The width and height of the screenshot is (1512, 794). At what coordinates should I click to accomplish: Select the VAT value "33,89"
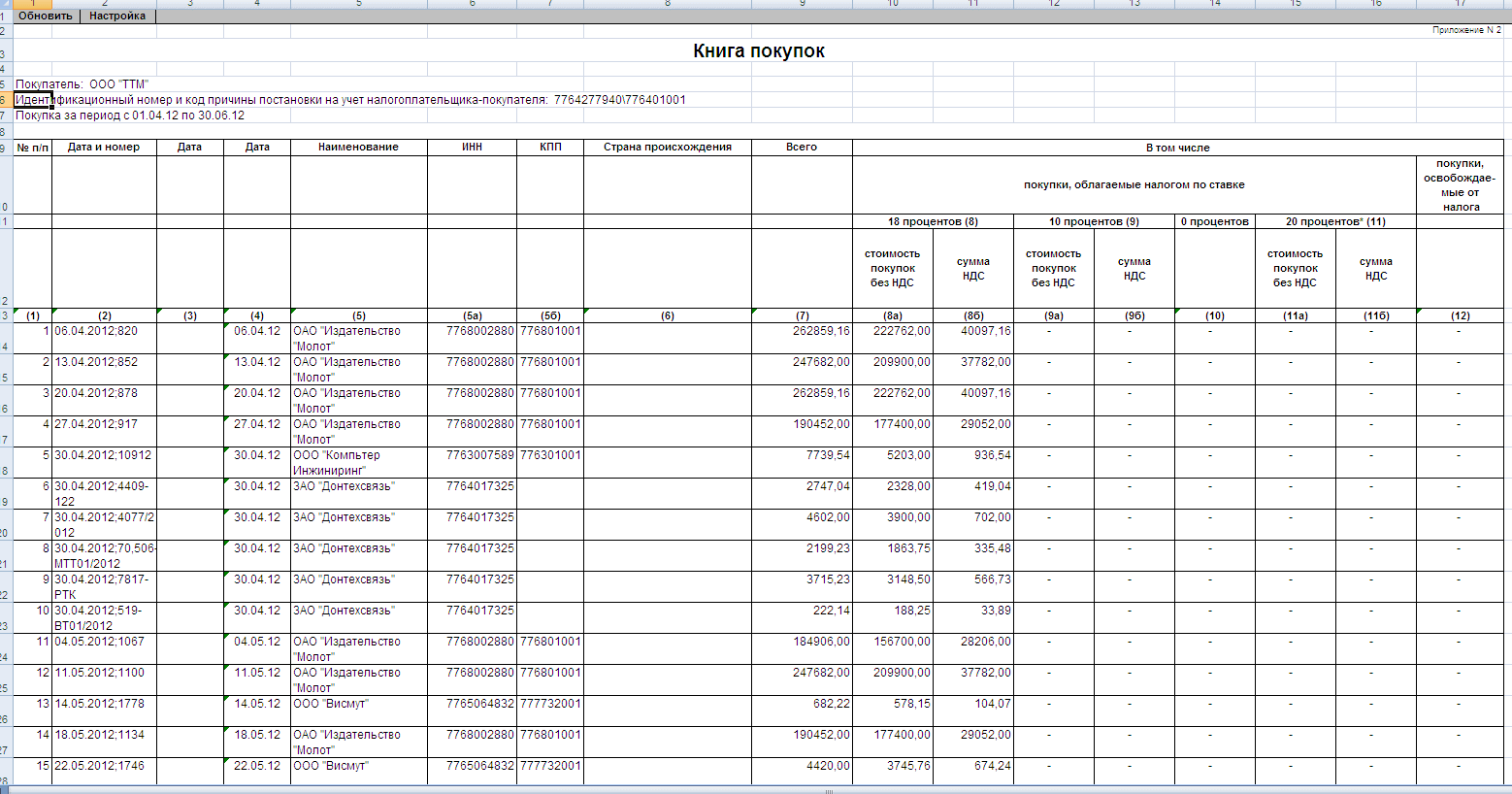[x=972, y=618]
